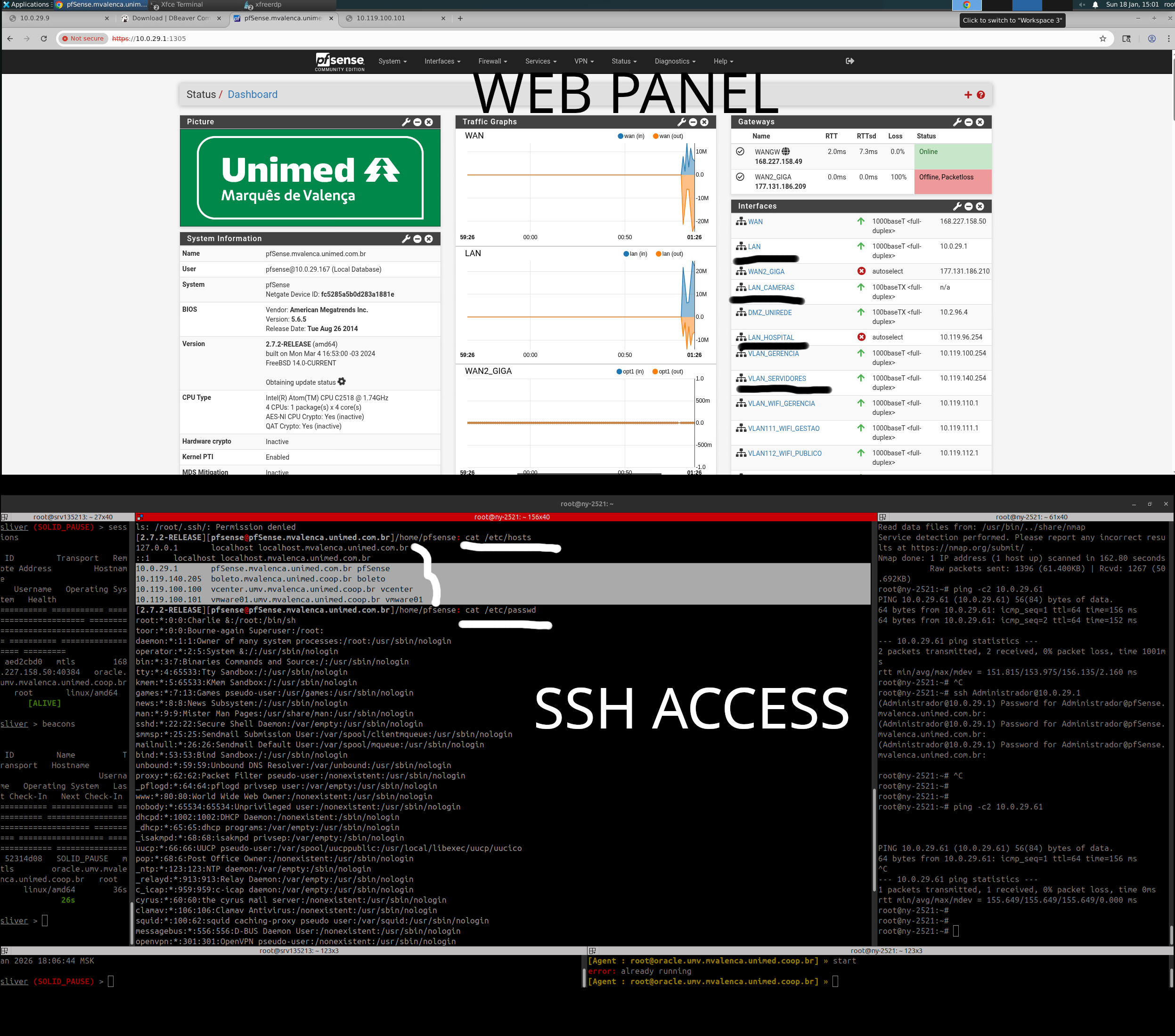Open the Services dropdown menu
Image resolution: width=1175 pixels, height=1036 pixels.
pyautogui.click(x=540, y=61)
